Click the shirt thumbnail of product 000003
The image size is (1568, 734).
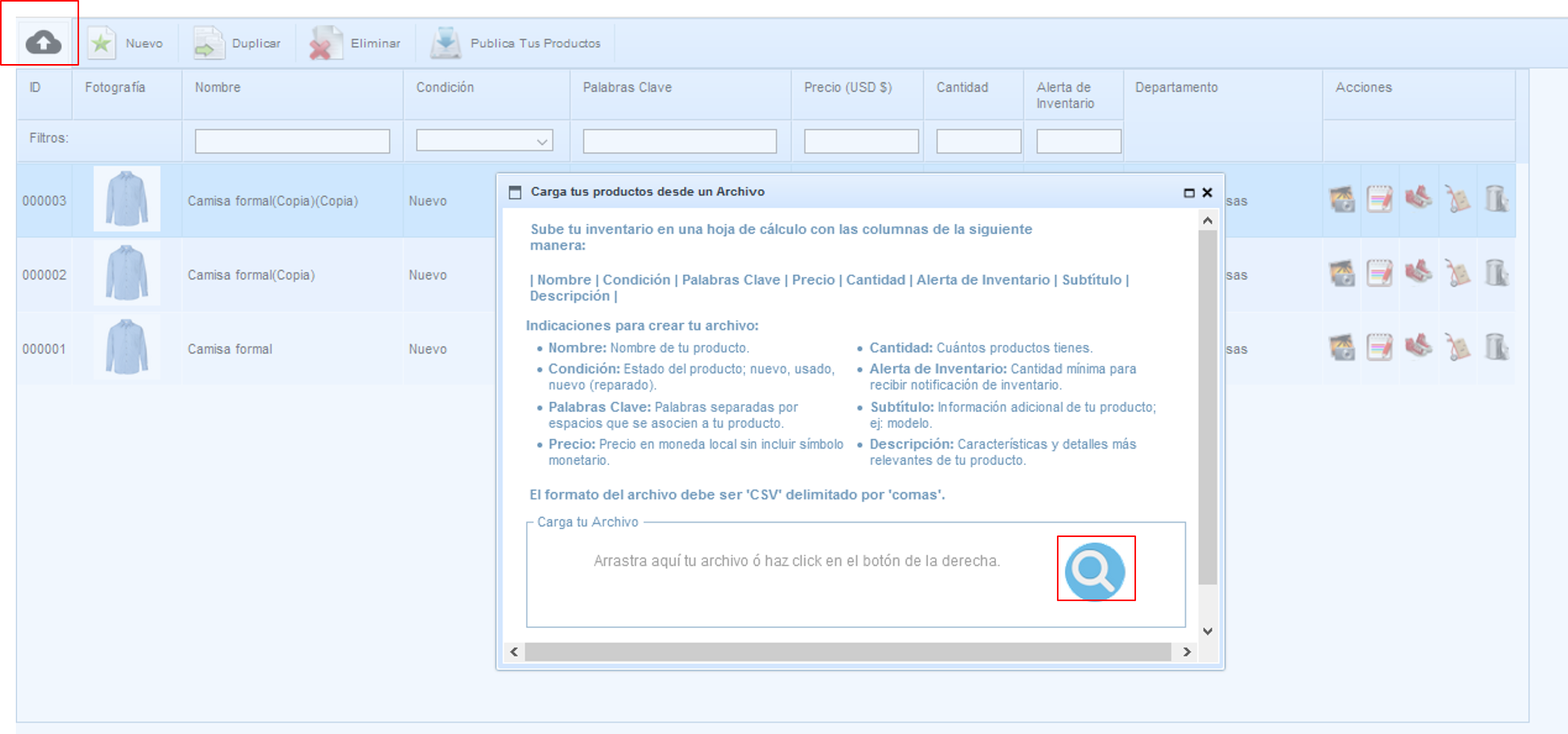coord(127,199)
